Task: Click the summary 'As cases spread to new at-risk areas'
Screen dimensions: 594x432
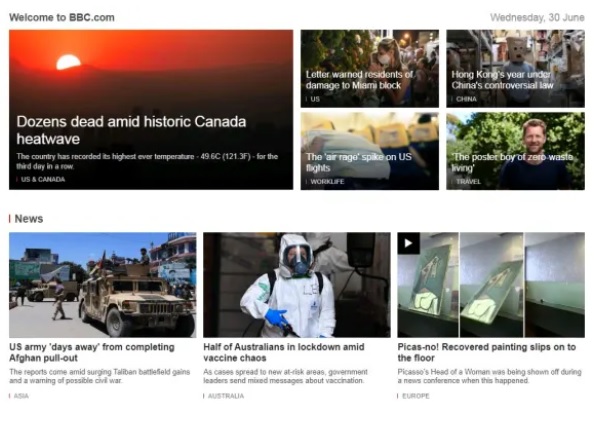Action: [285, 376]
